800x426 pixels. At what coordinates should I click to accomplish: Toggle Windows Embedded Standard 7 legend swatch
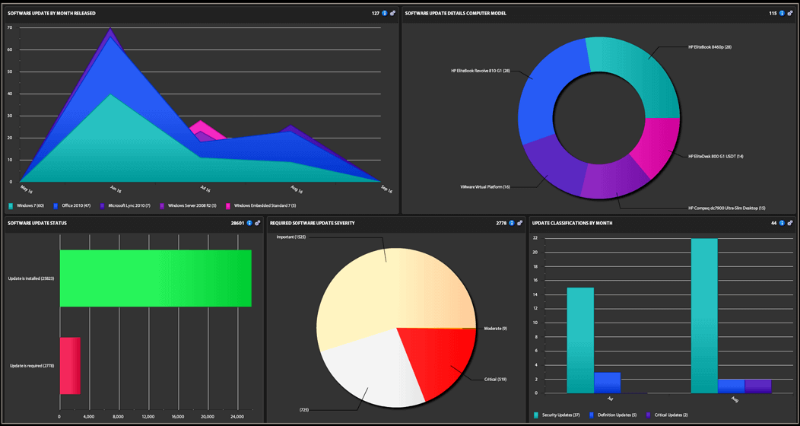[228, 206]
